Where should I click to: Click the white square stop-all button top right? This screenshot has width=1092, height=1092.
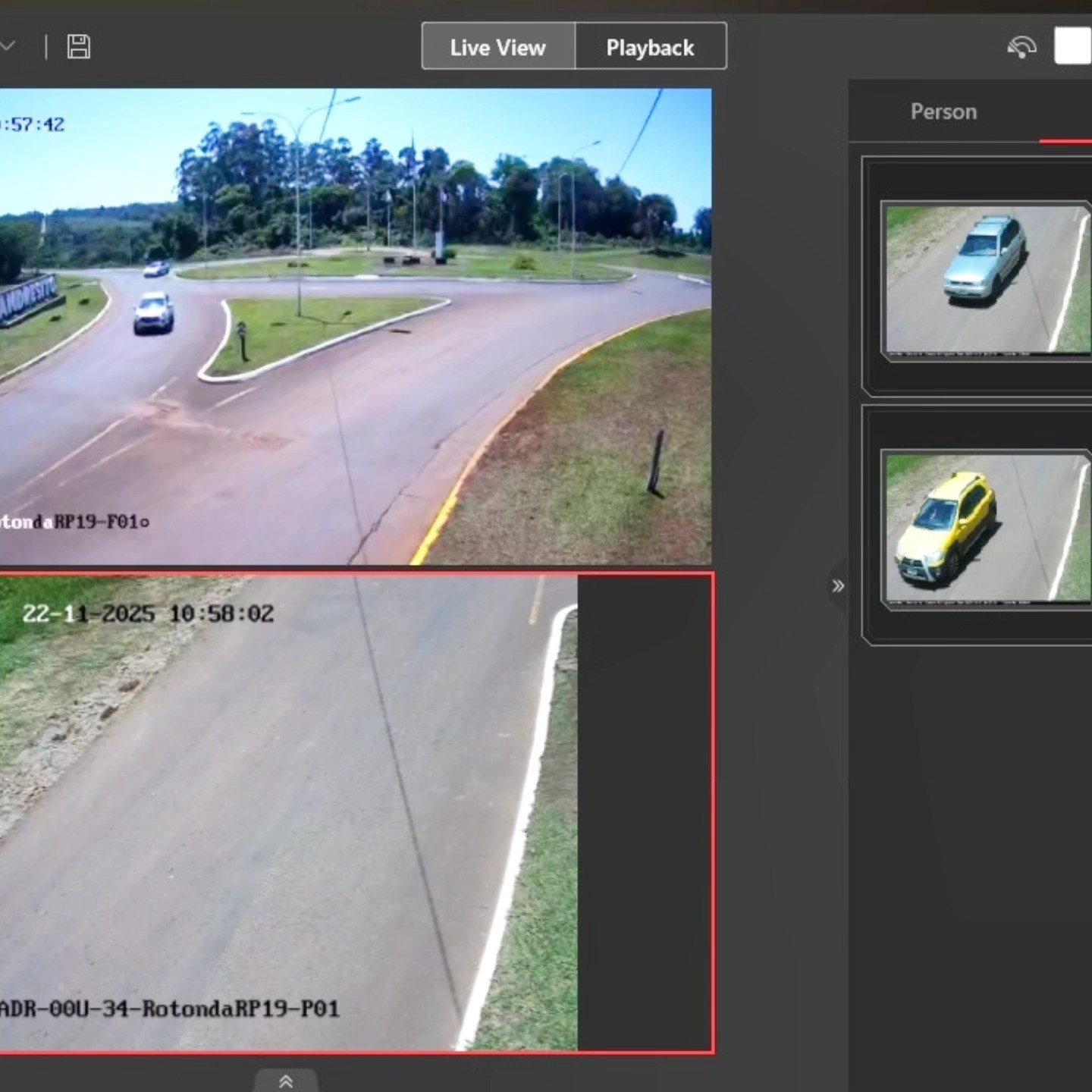[x=1072, y=46]
